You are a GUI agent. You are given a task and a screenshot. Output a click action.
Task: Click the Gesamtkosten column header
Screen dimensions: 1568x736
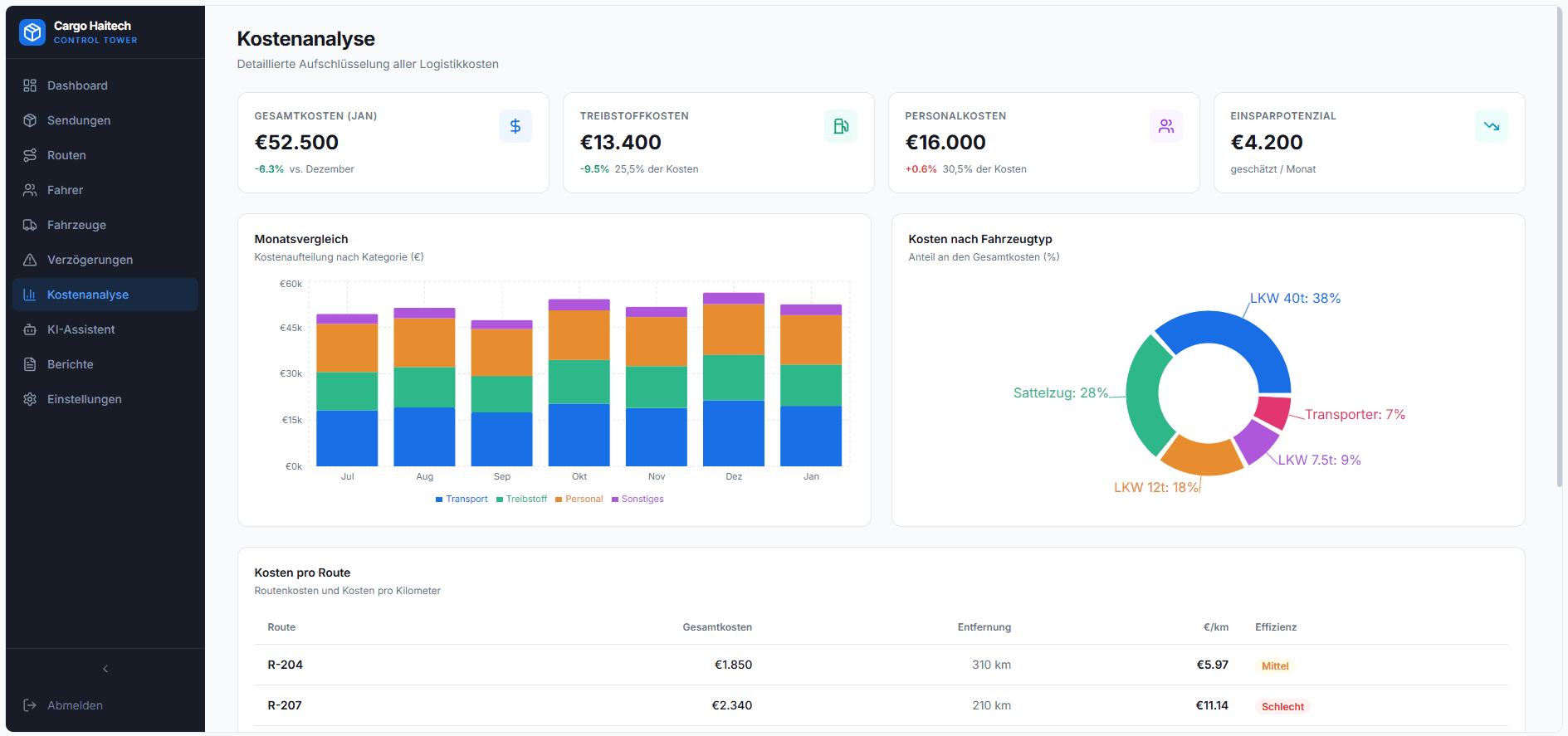[717, 627]
